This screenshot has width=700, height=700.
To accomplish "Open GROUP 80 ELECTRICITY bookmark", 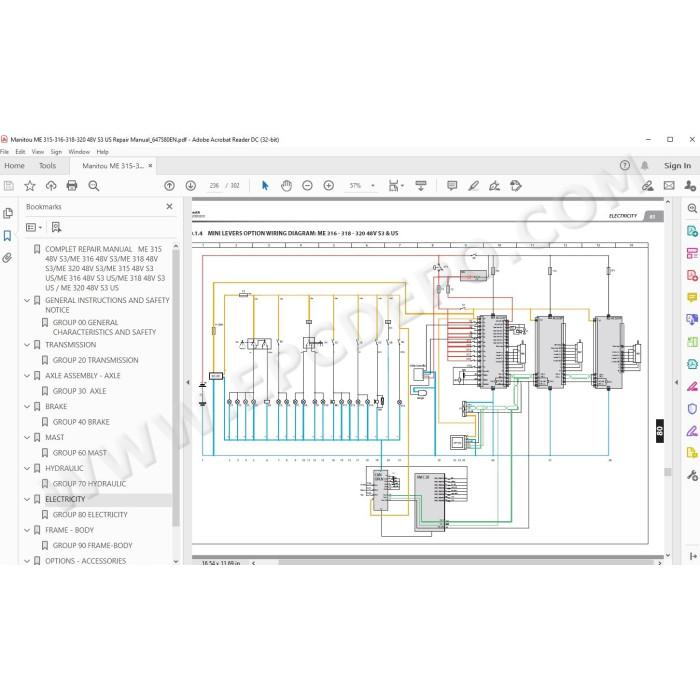I will [90, 515].
